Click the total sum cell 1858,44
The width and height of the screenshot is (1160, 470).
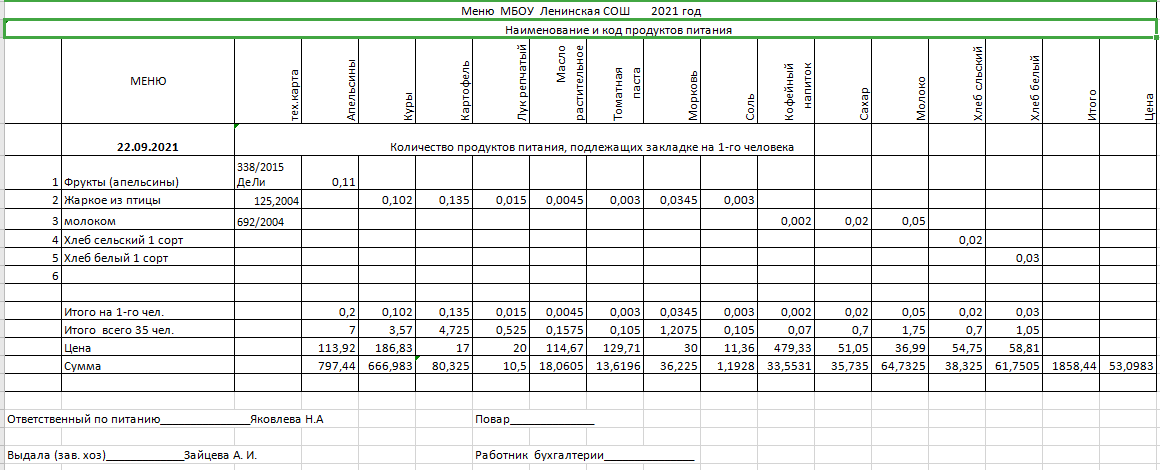tap(1070, 367)
